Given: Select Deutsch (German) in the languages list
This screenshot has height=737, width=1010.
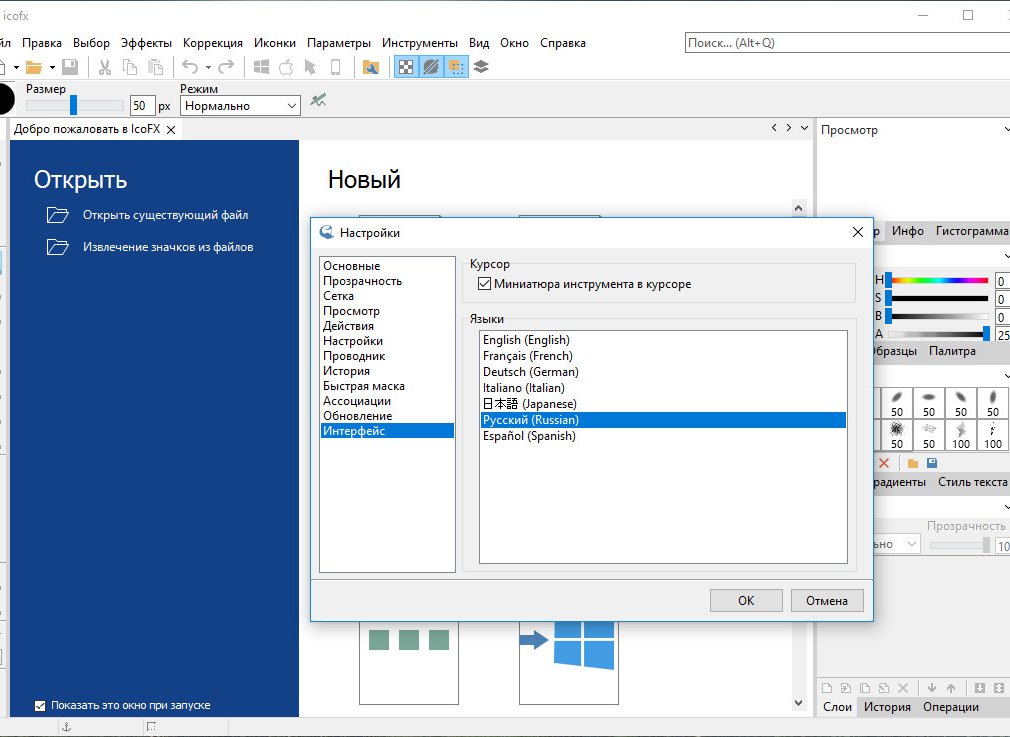Looking at the screenshot, I should point(663,372).
